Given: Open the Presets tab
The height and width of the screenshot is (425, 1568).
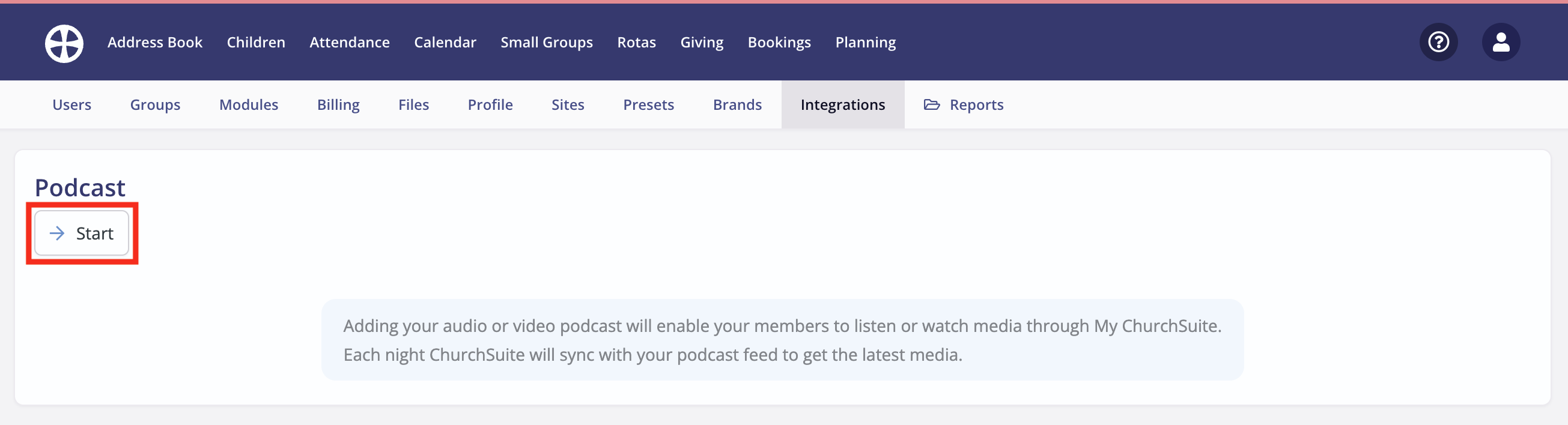Looking at the screenshot, I should 648,104.
